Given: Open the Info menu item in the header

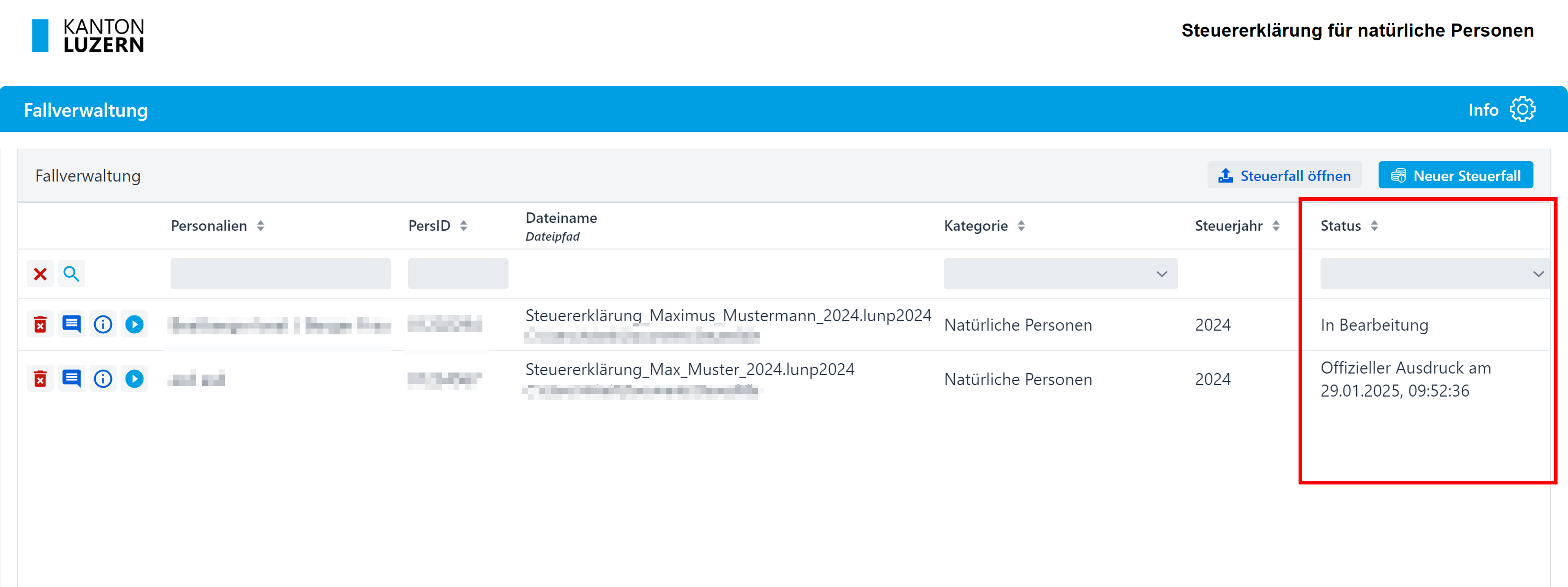Looking at the screenshot, I should 1483,110.
